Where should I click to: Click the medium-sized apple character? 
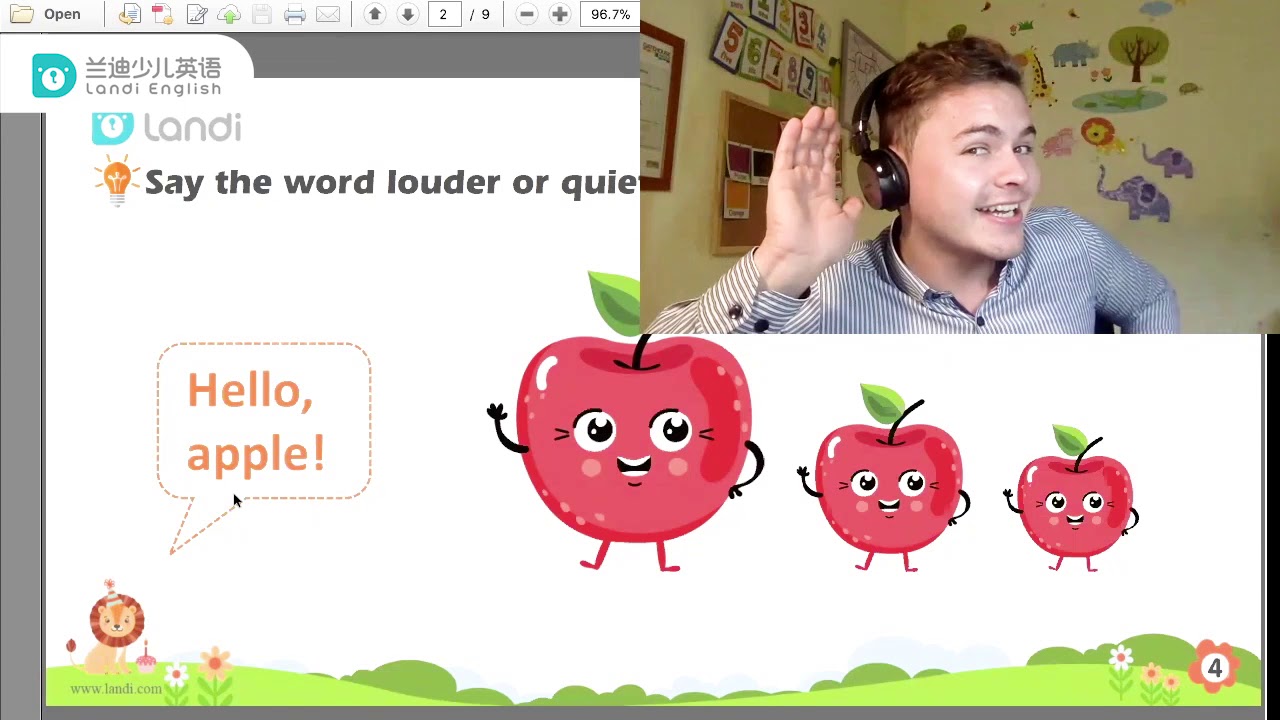tap(885, 478)
